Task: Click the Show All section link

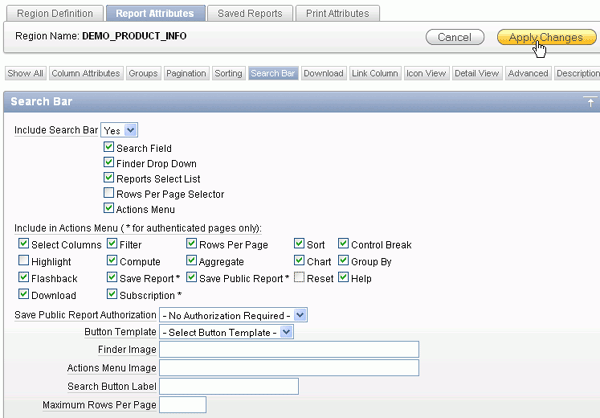Action: [x=25, y=73]
